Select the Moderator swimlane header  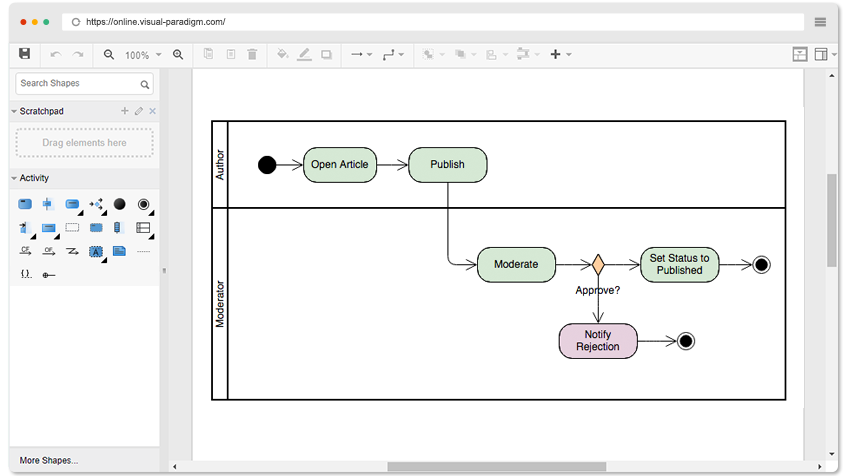point(220,304)
